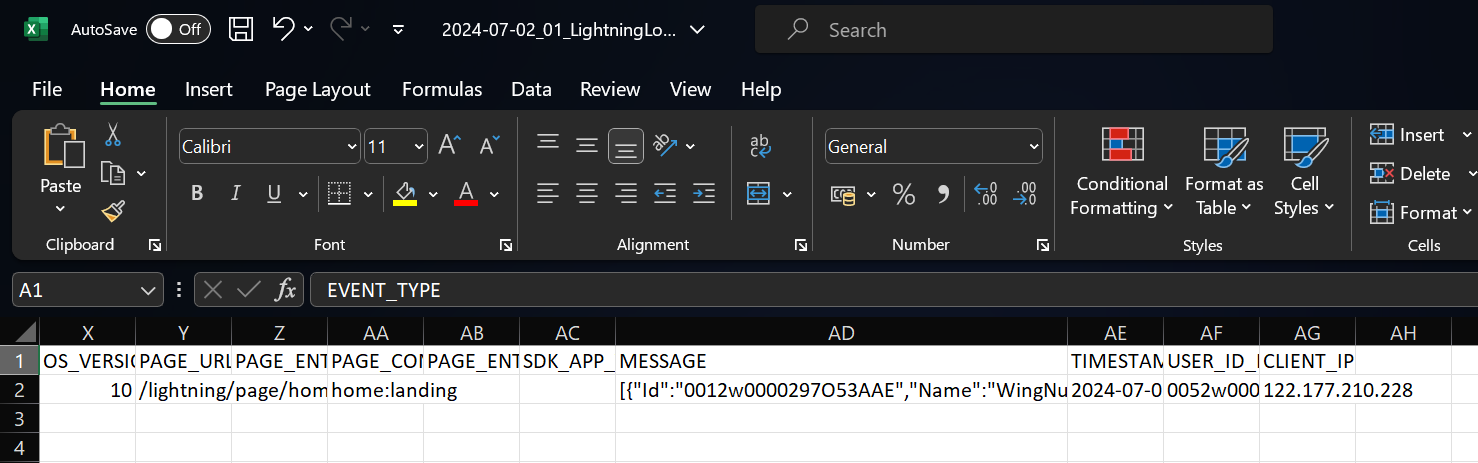Toggle Bold formatting
The image size is (1478, 463).
(197, 194)
